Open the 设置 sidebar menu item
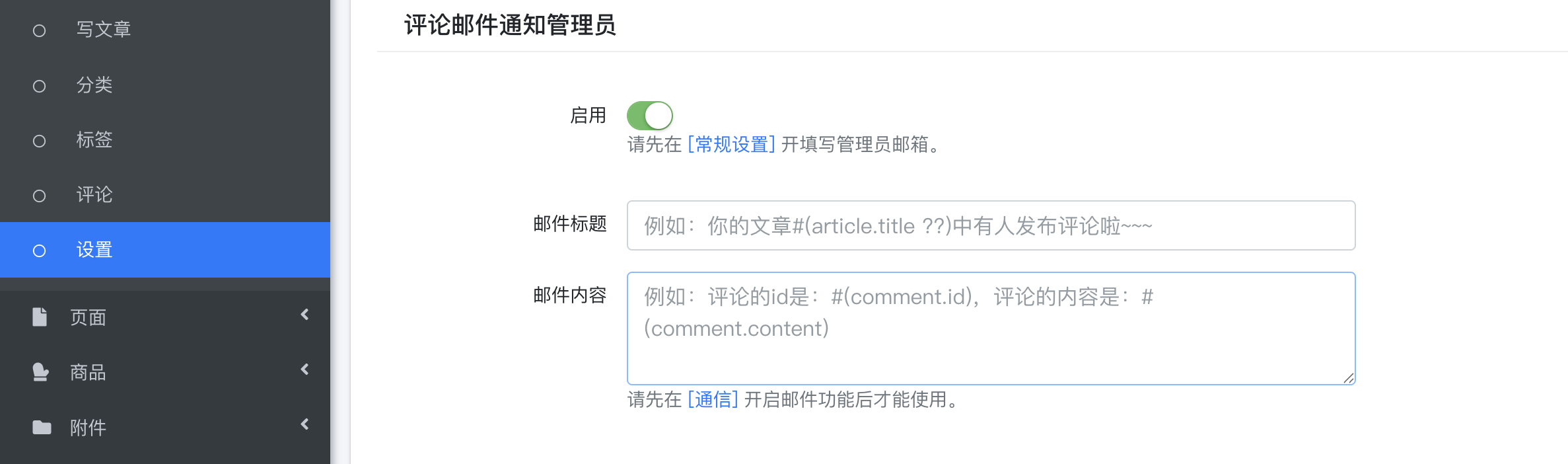Viewport: 1568px width, 464px height. point(165,250)
